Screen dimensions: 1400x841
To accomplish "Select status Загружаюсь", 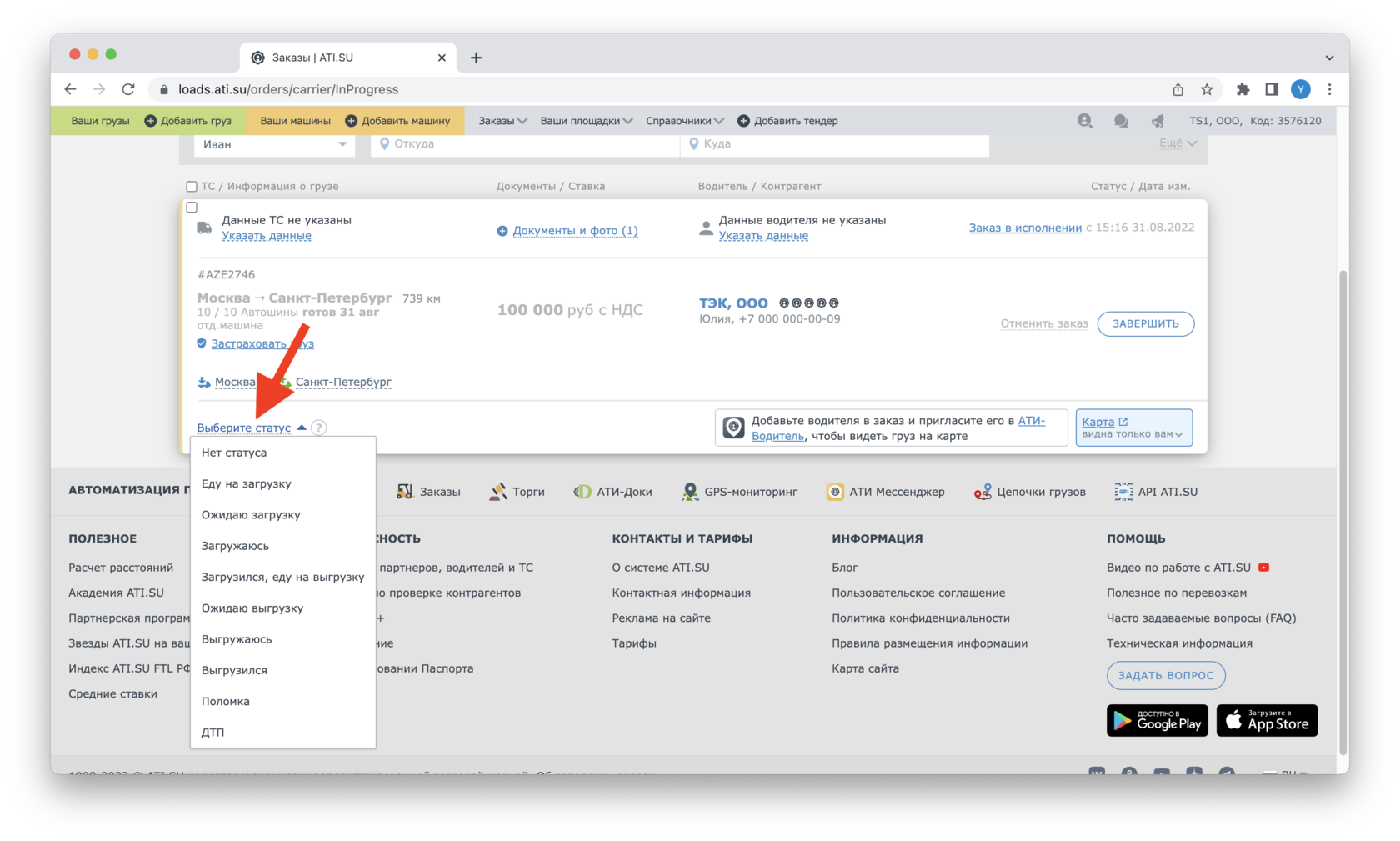I will pos(283,546).
